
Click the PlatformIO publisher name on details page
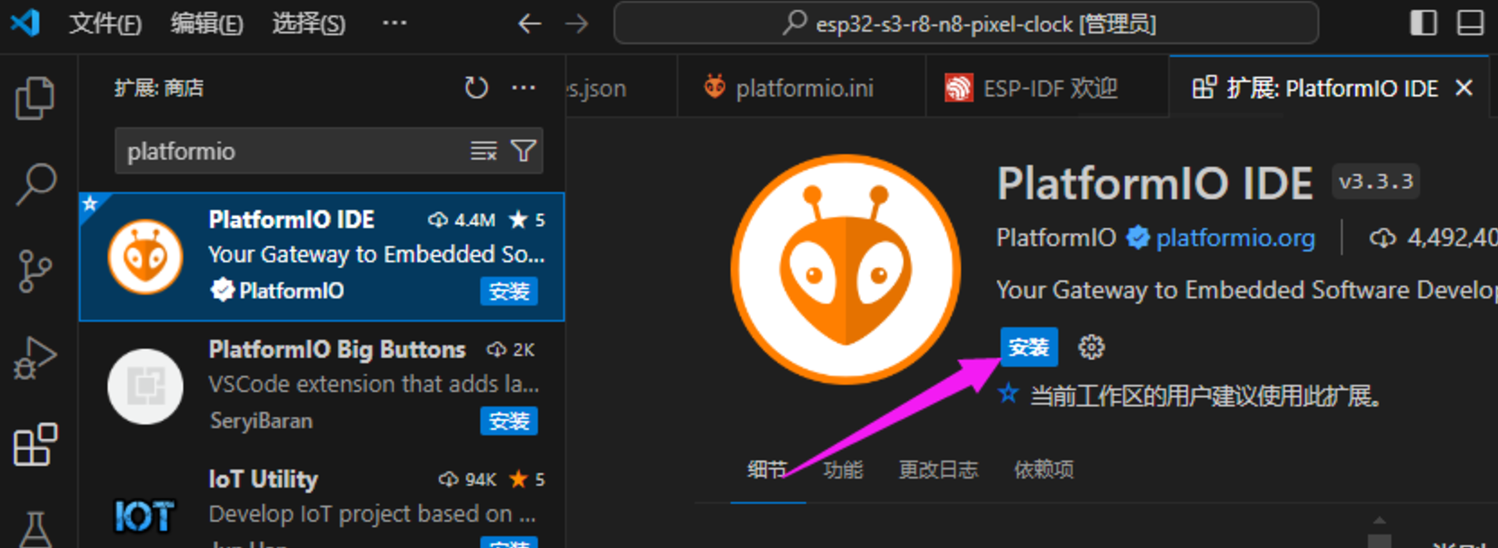1056,238
